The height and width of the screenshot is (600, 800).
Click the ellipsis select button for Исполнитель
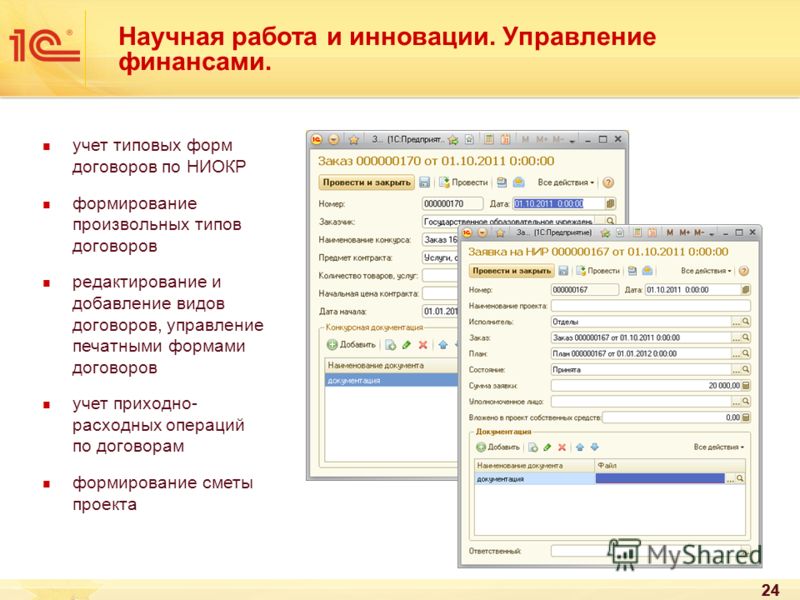pyautogui.click(x=736, y=322)
